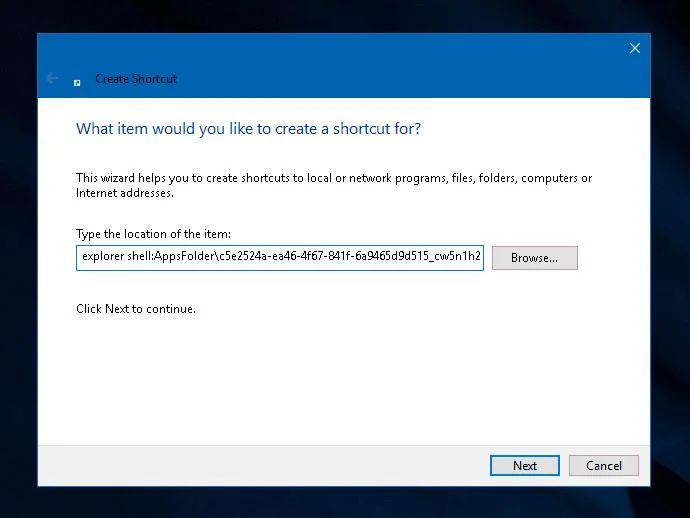Click the heading 'What item would you like to create a shortcut for?'
This screenshot has width=690, height=518.
click(248, 129)
